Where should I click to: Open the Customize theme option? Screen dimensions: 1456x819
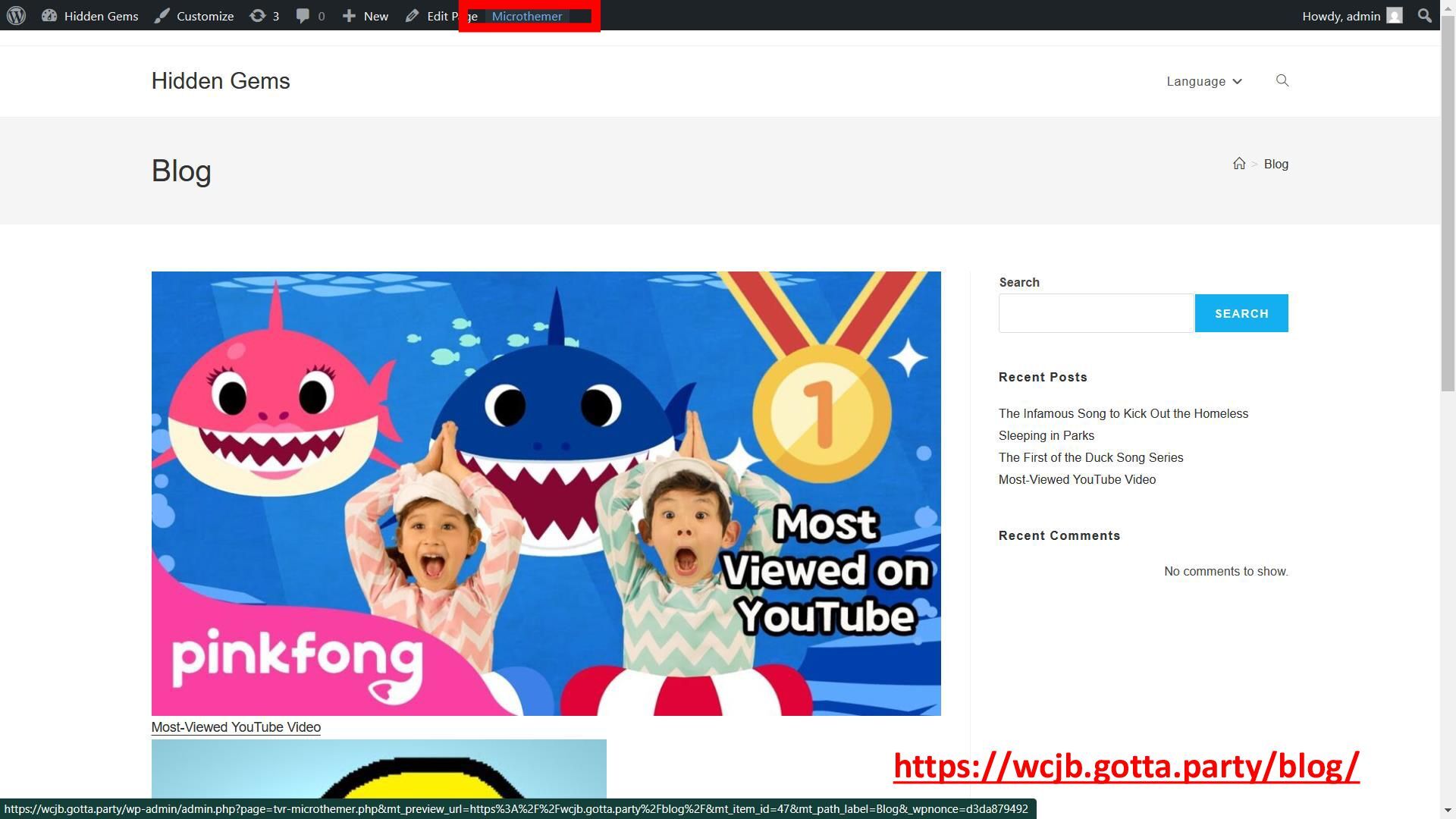[x=194, y=16]
